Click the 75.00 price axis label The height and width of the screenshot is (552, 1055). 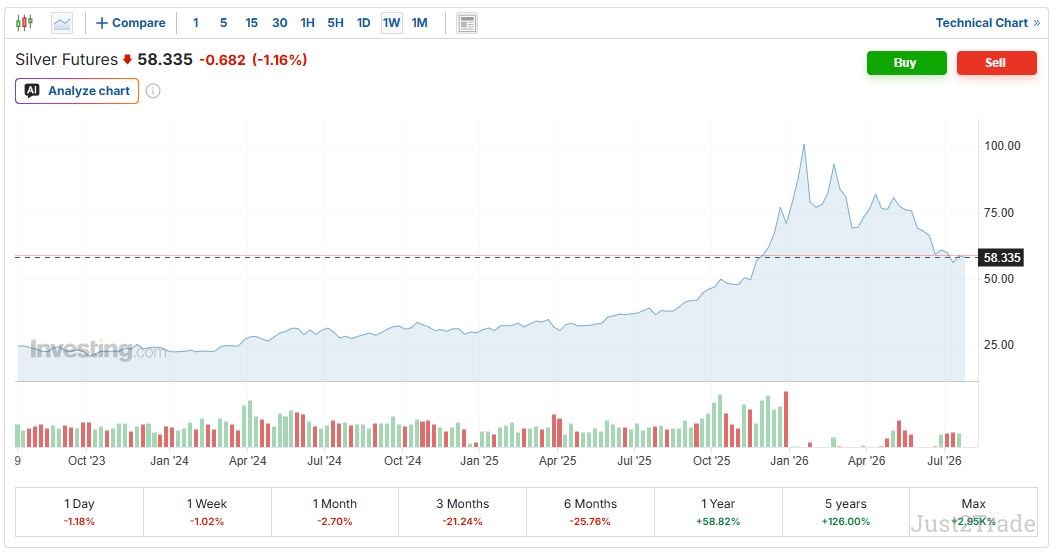(998, 213)
